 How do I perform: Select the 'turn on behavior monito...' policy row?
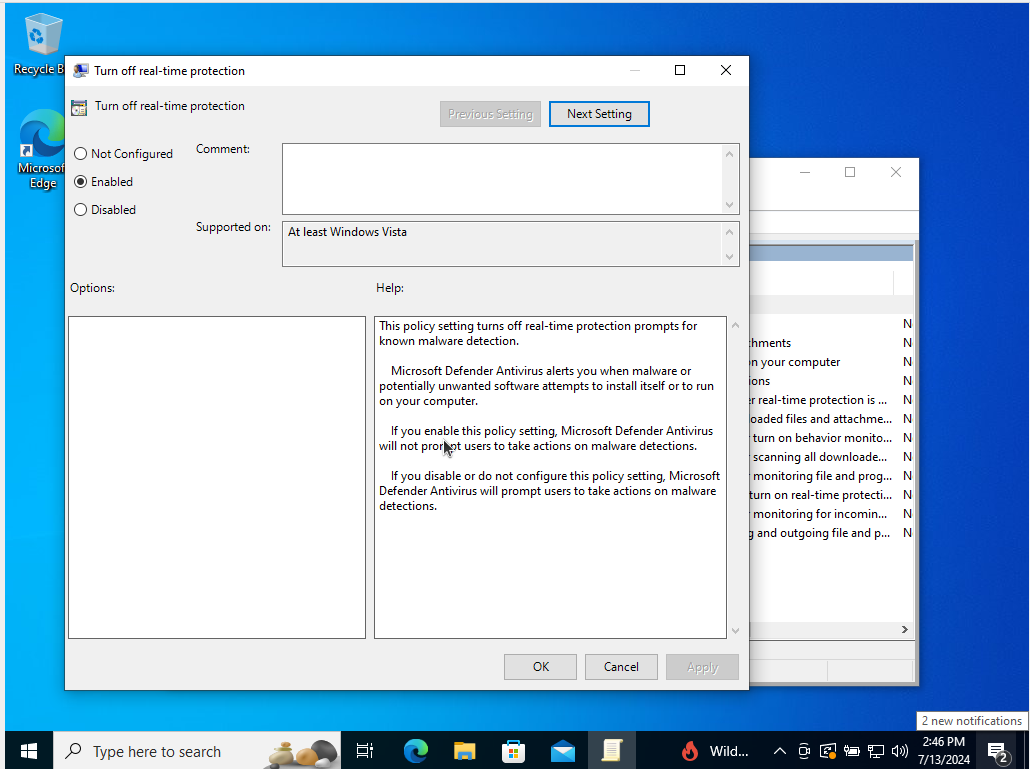831,438
